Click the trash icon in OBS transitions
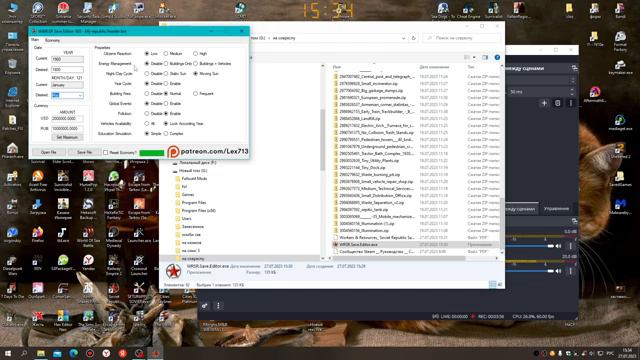Screen dimensions: 640x360 coord(558,103)
